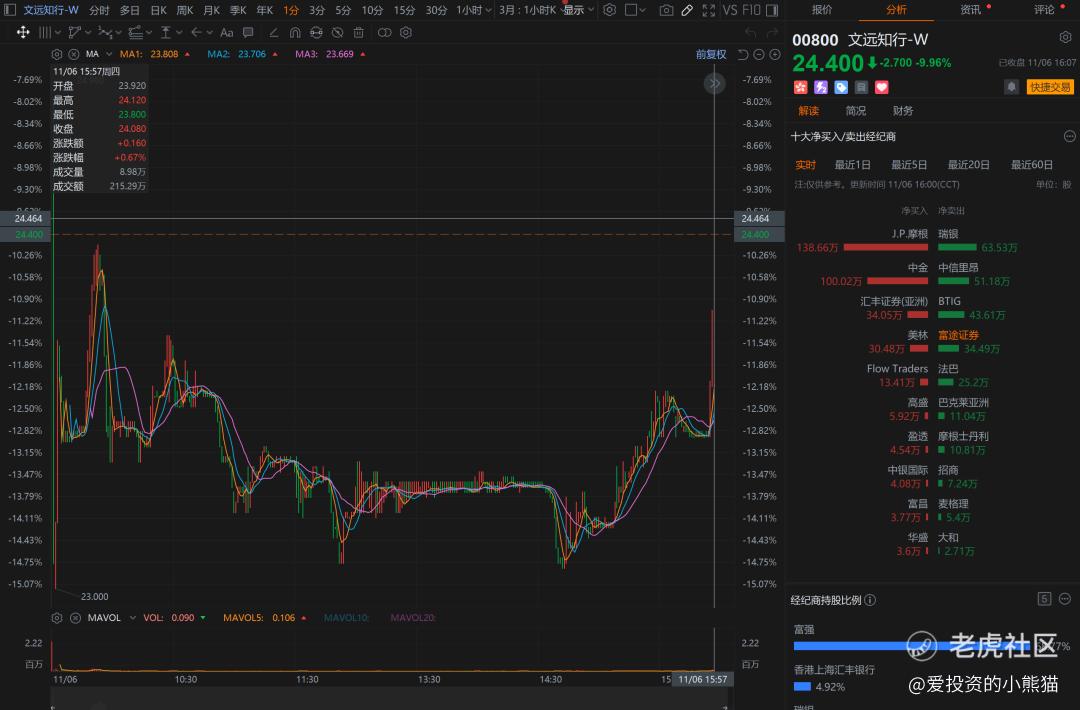Switch chart to 日K view
Screen dimensions: 1080x710
click(x=158, y=10)
